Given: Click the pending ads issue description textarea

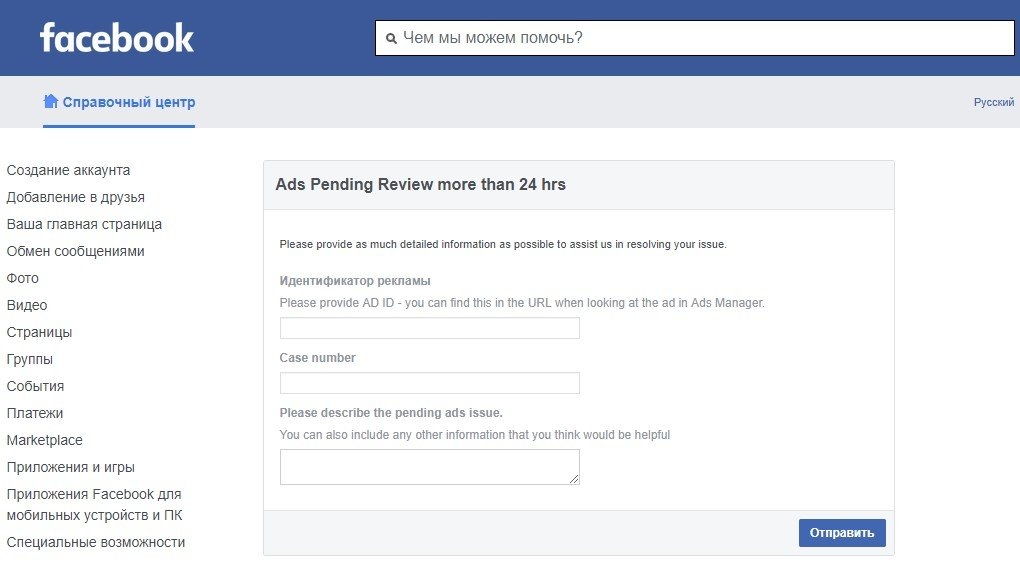Looking at the screenshot, I should (429, 466).
